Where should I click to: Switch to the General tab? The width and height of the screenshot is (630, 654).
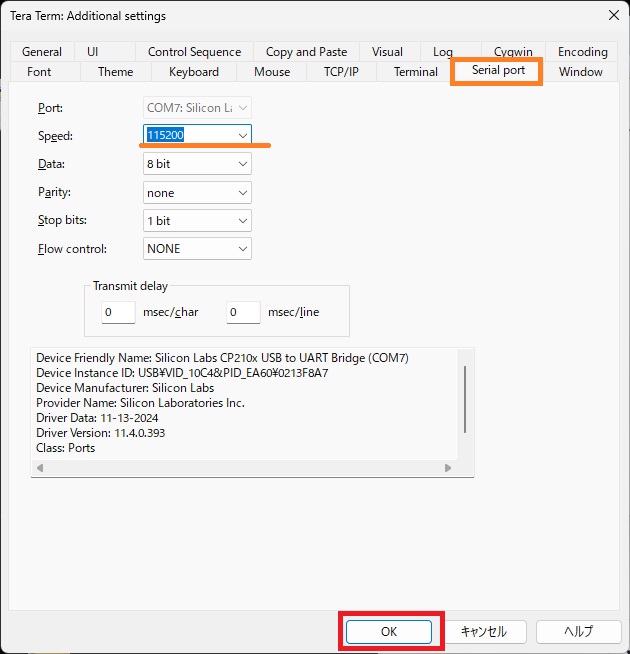point(42,52)
